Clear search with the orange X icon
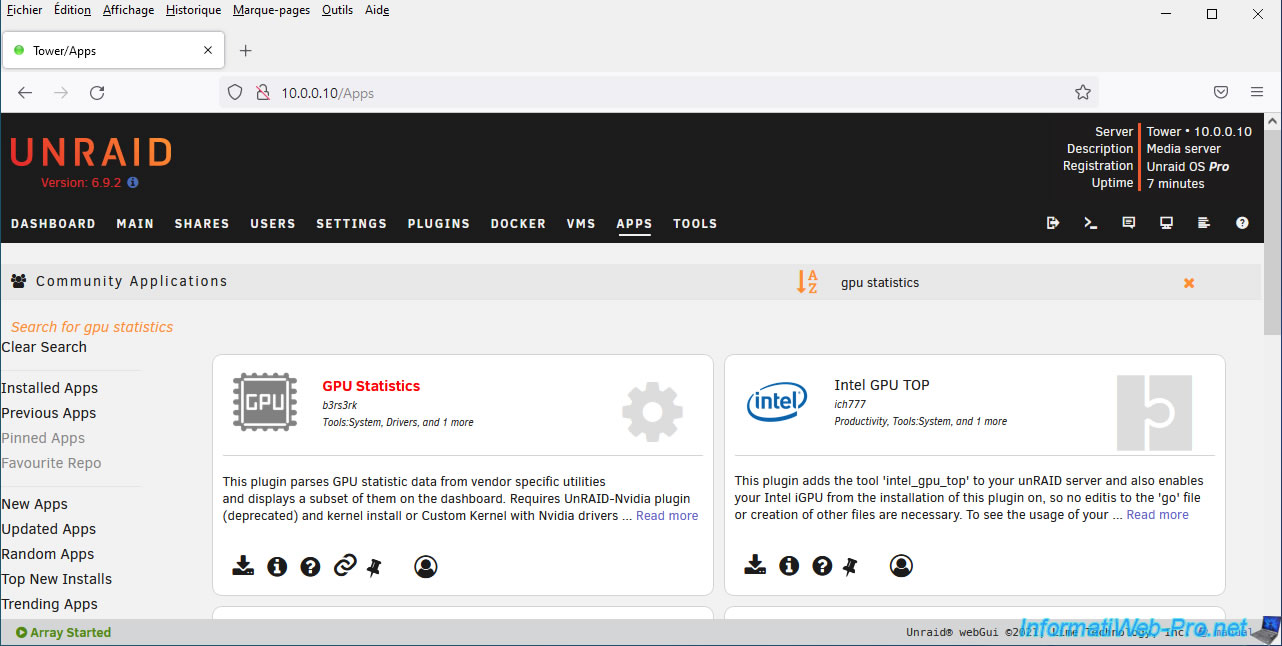The width and height of the screenshot is (1282, 646). pos(1189,283)
